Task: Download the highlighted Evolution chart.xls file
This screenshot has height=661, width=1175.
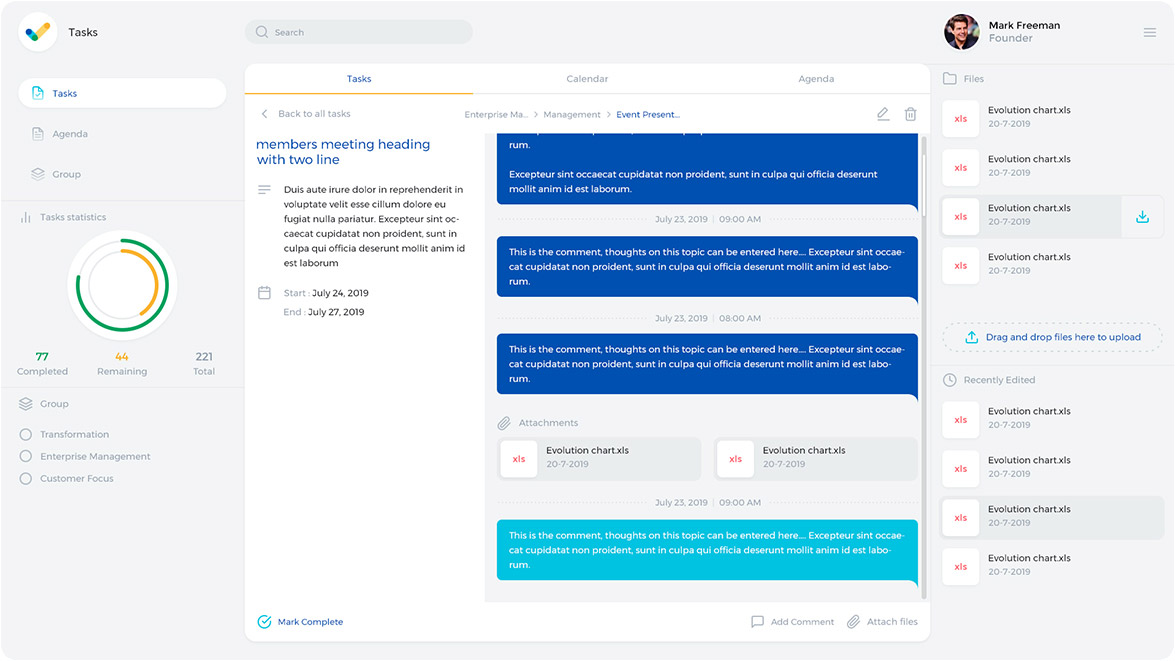Action: [1142, 216]
